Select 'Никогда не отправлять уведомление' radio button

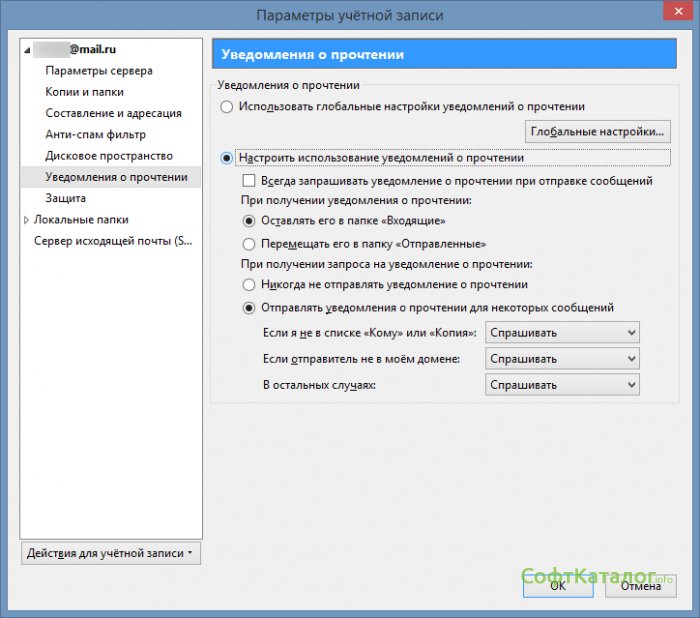point(250,285)
